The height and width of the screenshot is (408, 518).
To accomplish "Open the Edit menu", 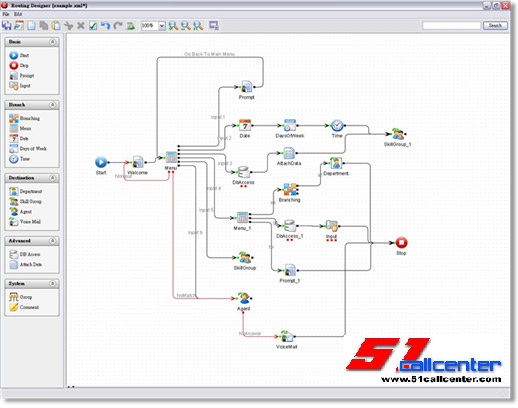I will [x=18, y=14].
